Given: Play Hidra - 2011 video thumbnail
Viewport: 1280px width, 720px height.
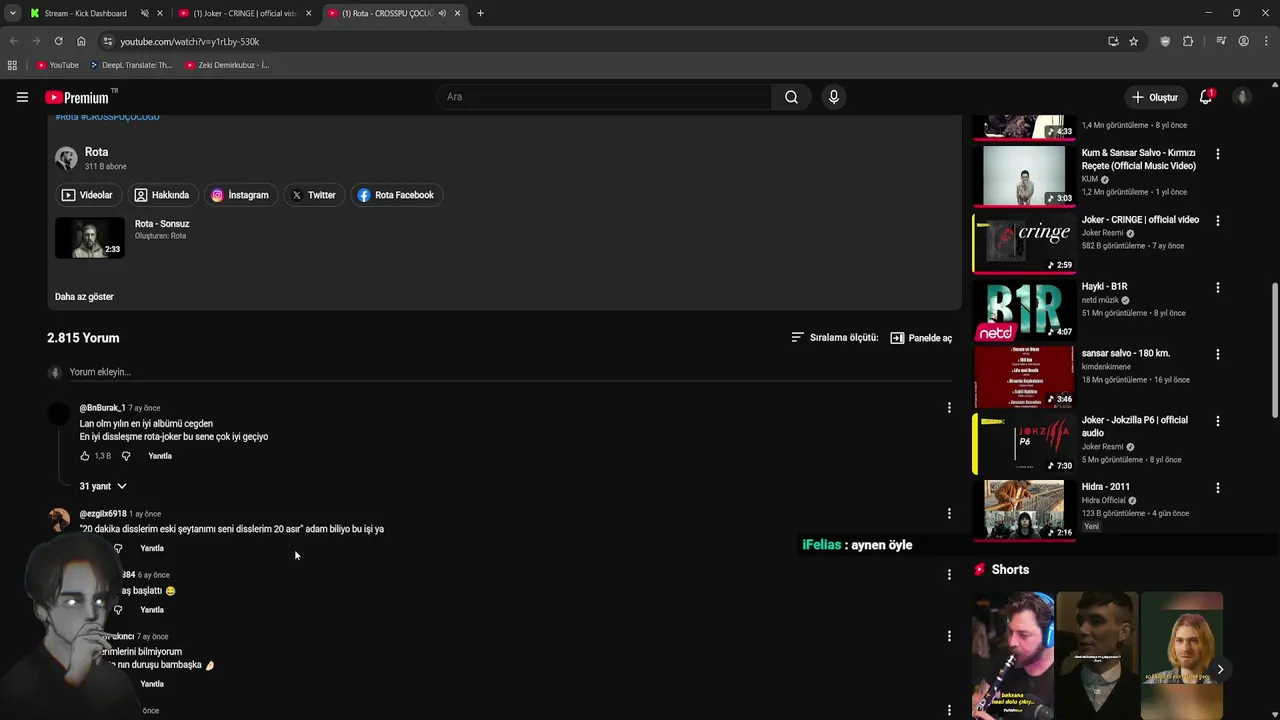Looking at the screenshot, I should pos(1024,510).
